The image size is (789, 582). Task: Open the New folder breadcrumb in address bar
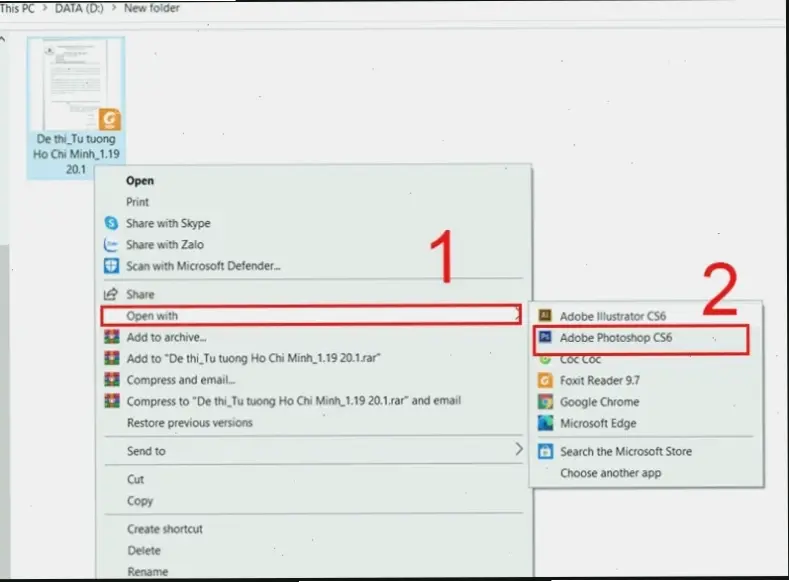[152, 7]
